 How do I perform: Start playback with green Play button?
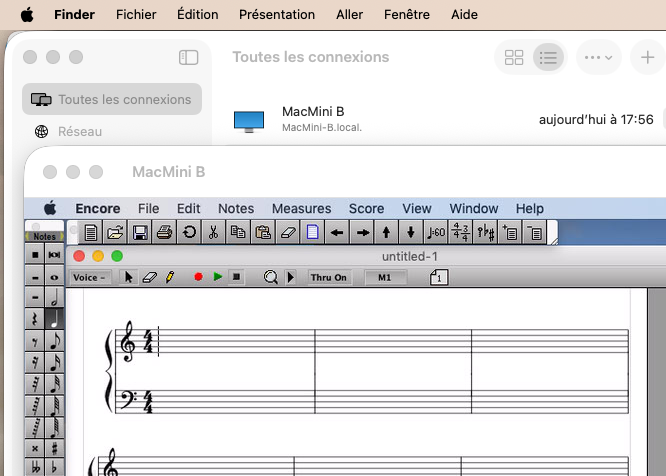[x=217, y=277]
